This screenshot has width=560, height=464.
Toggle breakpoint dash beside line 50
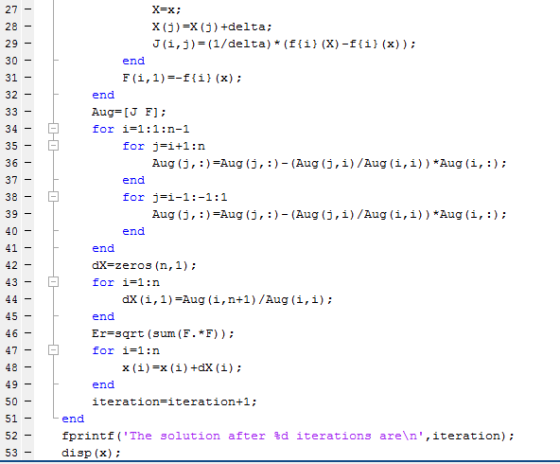28,401
